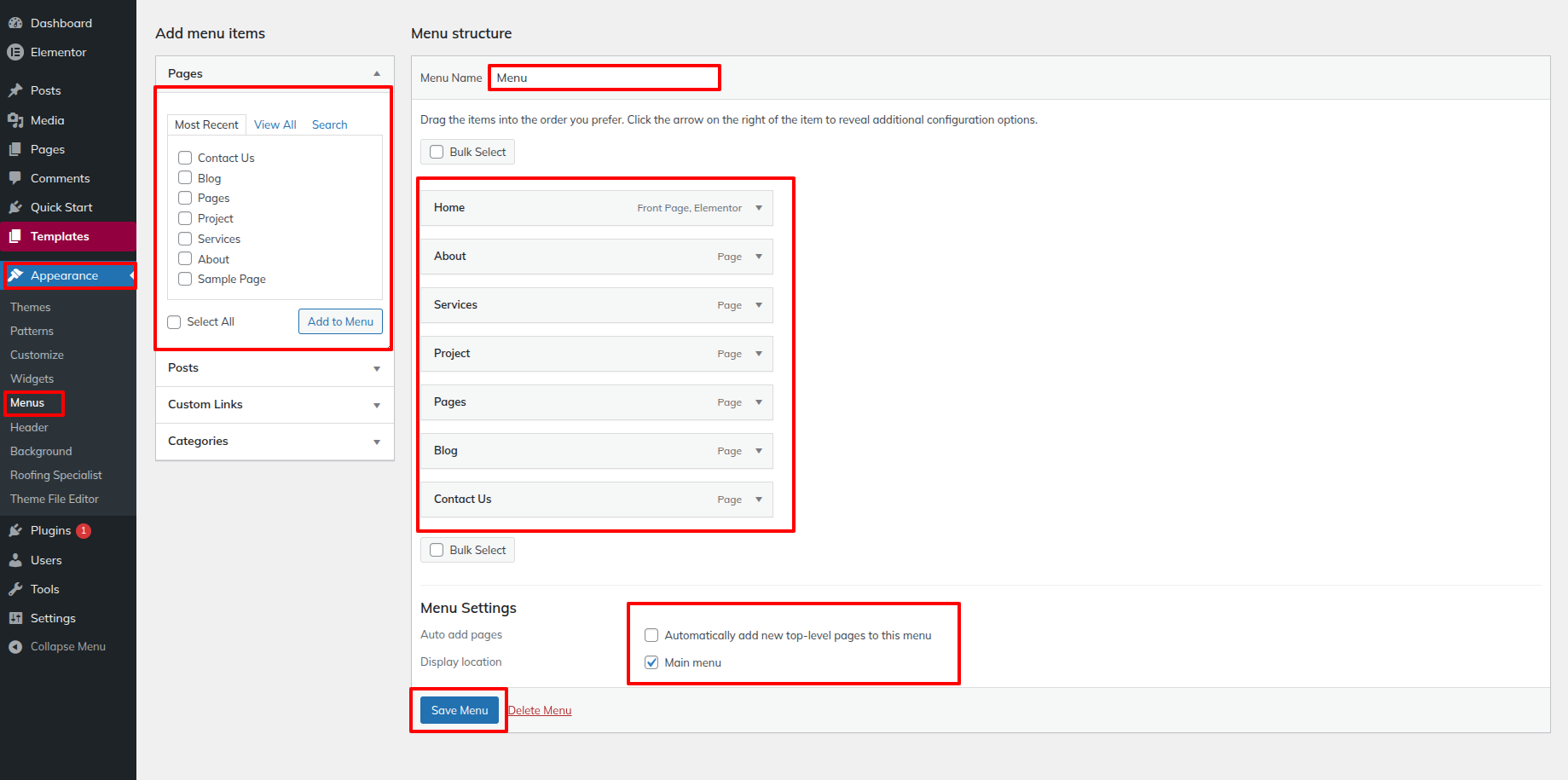This screenshot has height=780, width=1568.
Task: Click the Save Menu button
Action: (459, 710)
